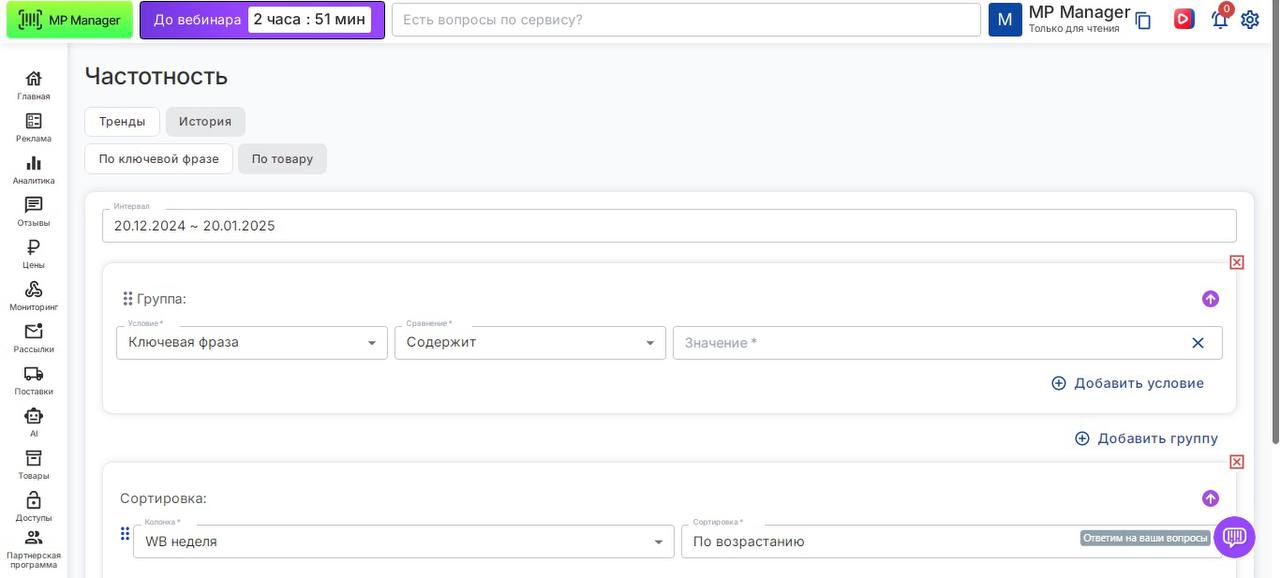Click the Интервал date range field
1280x578 pixels.
coord(668,226)
